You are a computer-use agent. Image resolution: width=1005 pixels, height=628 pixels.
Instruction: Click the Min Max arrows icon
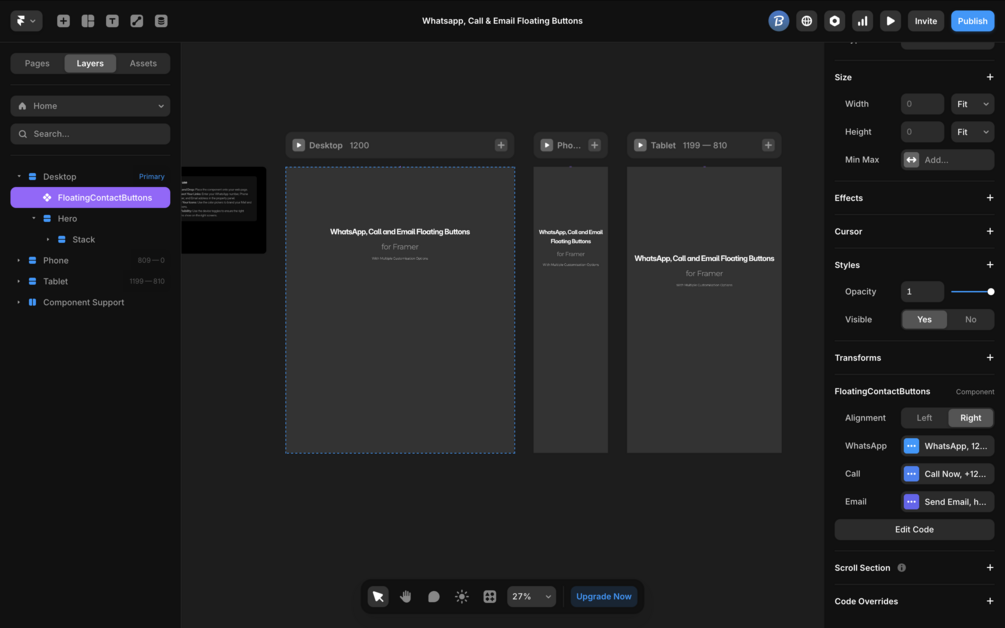click(911, 160)
